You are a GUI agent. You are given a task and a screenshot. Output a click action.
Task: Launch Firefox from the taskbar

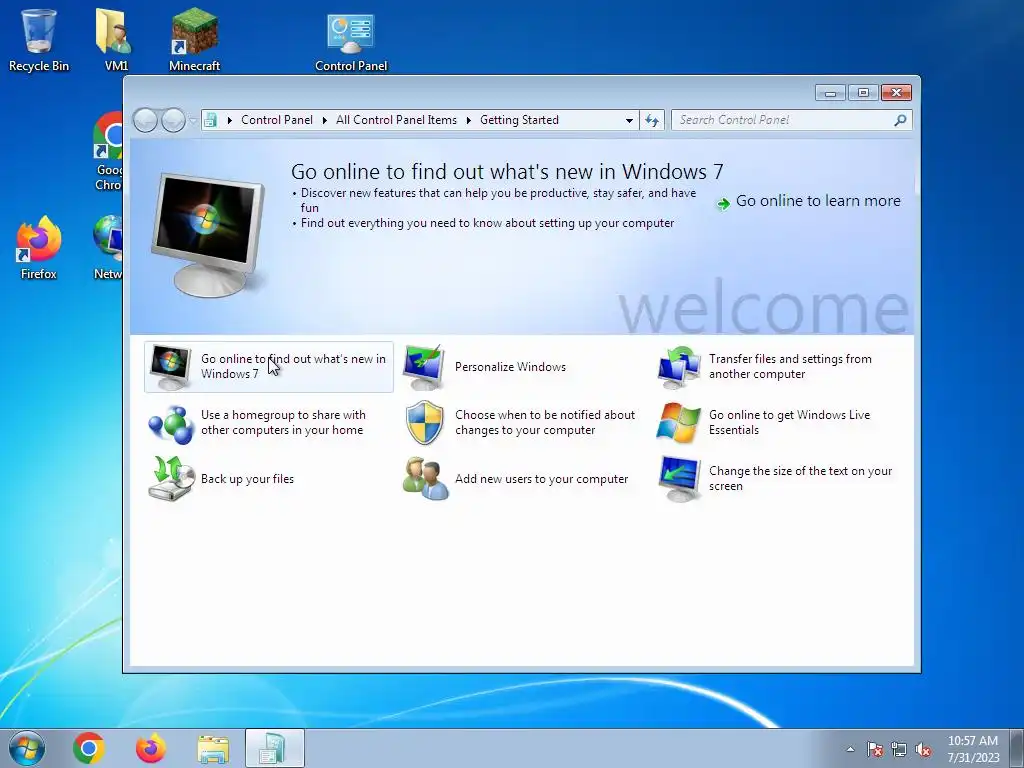(151, 748)
